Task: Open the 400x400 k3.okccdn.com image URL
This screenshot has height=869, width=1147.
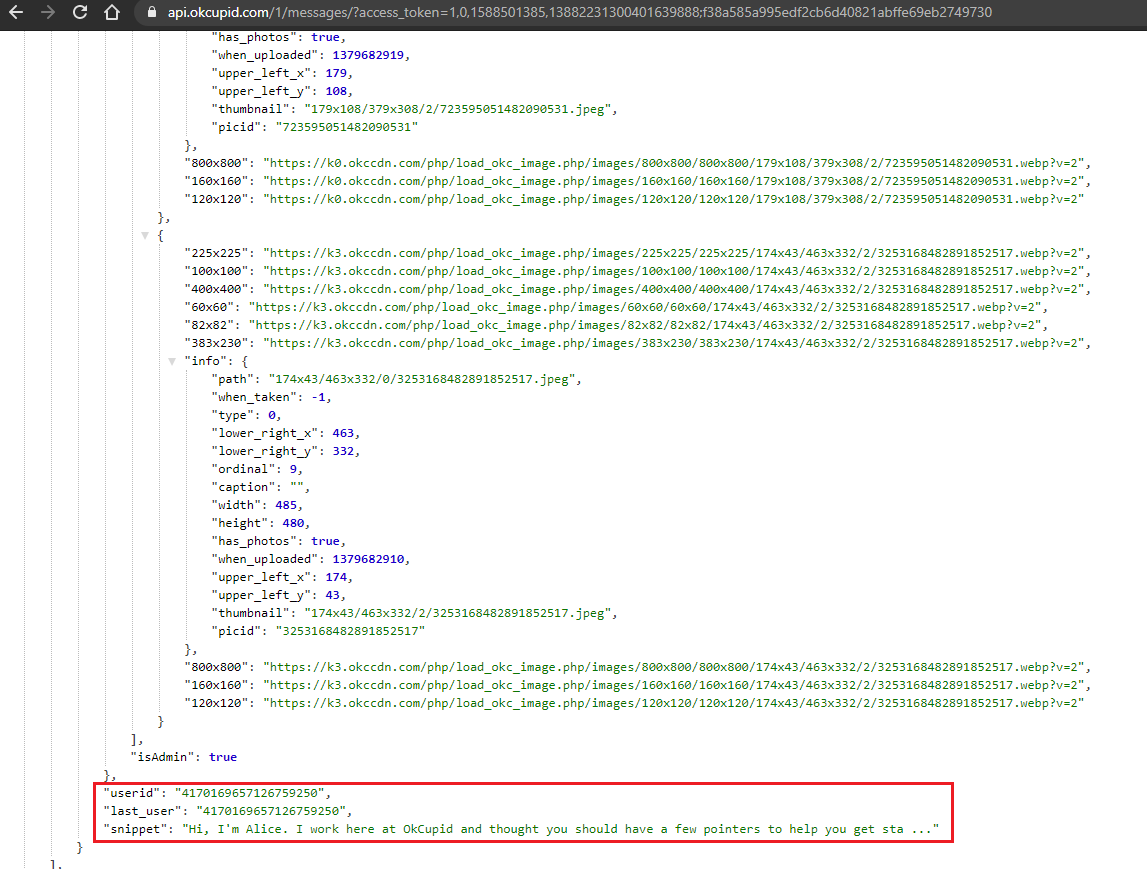Action: click(673, 289)
